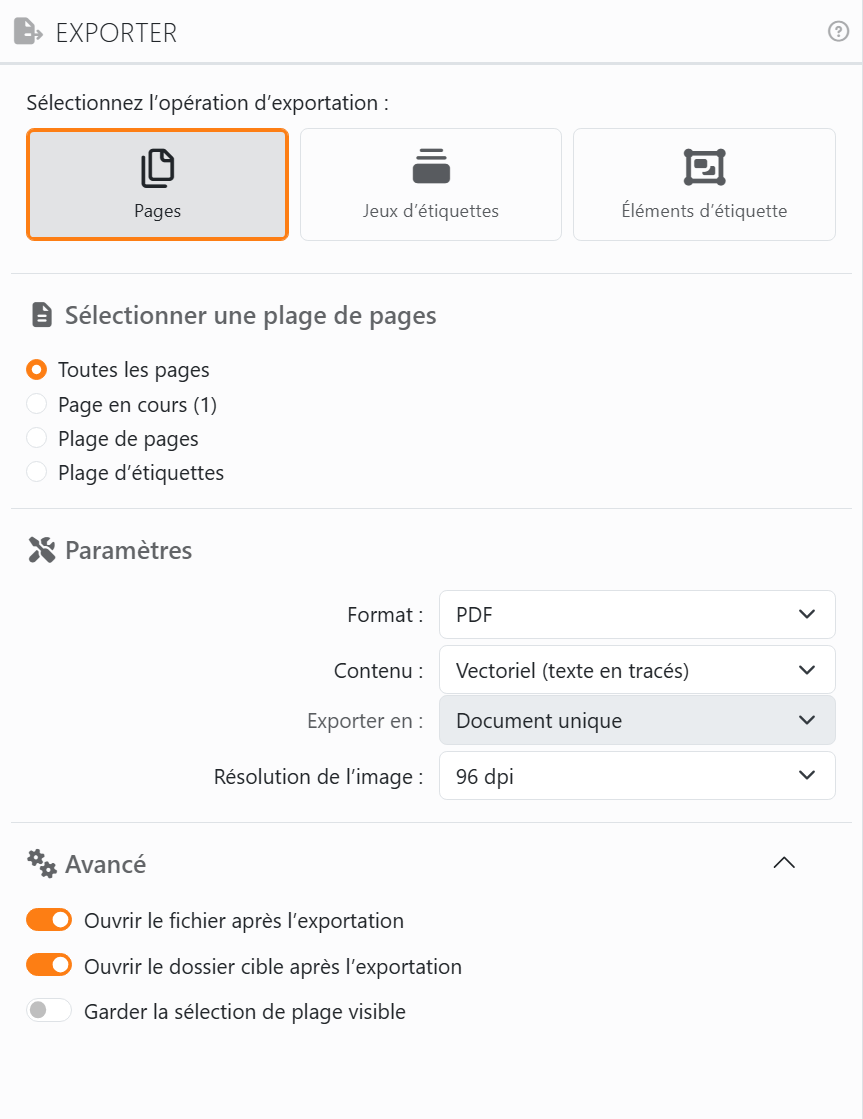Enable Garder la sélection de plage visible
Image resolution: width=863 pixels, height=1119 pixels.
(49, 1011)
